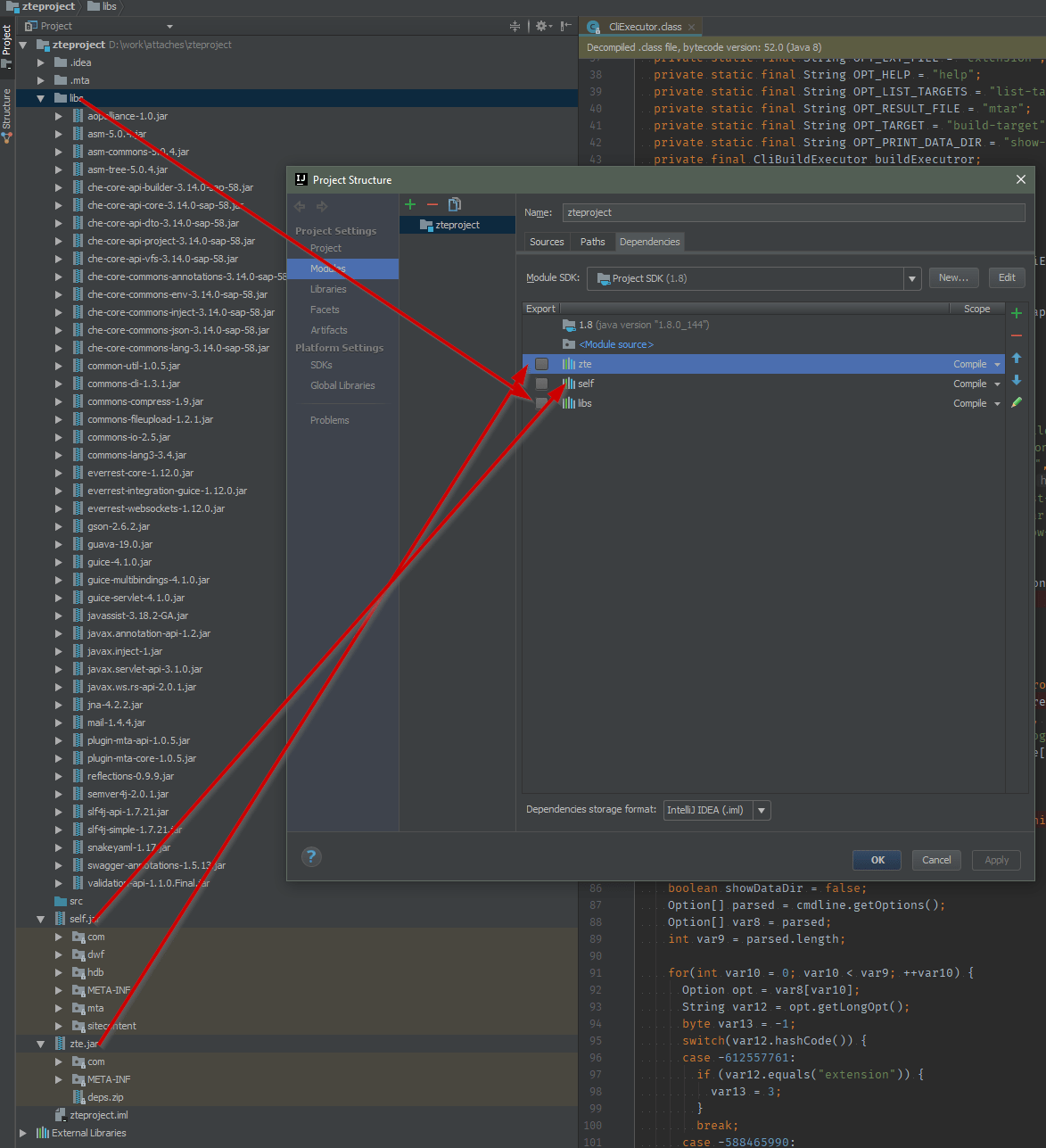Confirm changes with the OK button
This screenshot has width=1046, height=1148.
tap(876, 860)
